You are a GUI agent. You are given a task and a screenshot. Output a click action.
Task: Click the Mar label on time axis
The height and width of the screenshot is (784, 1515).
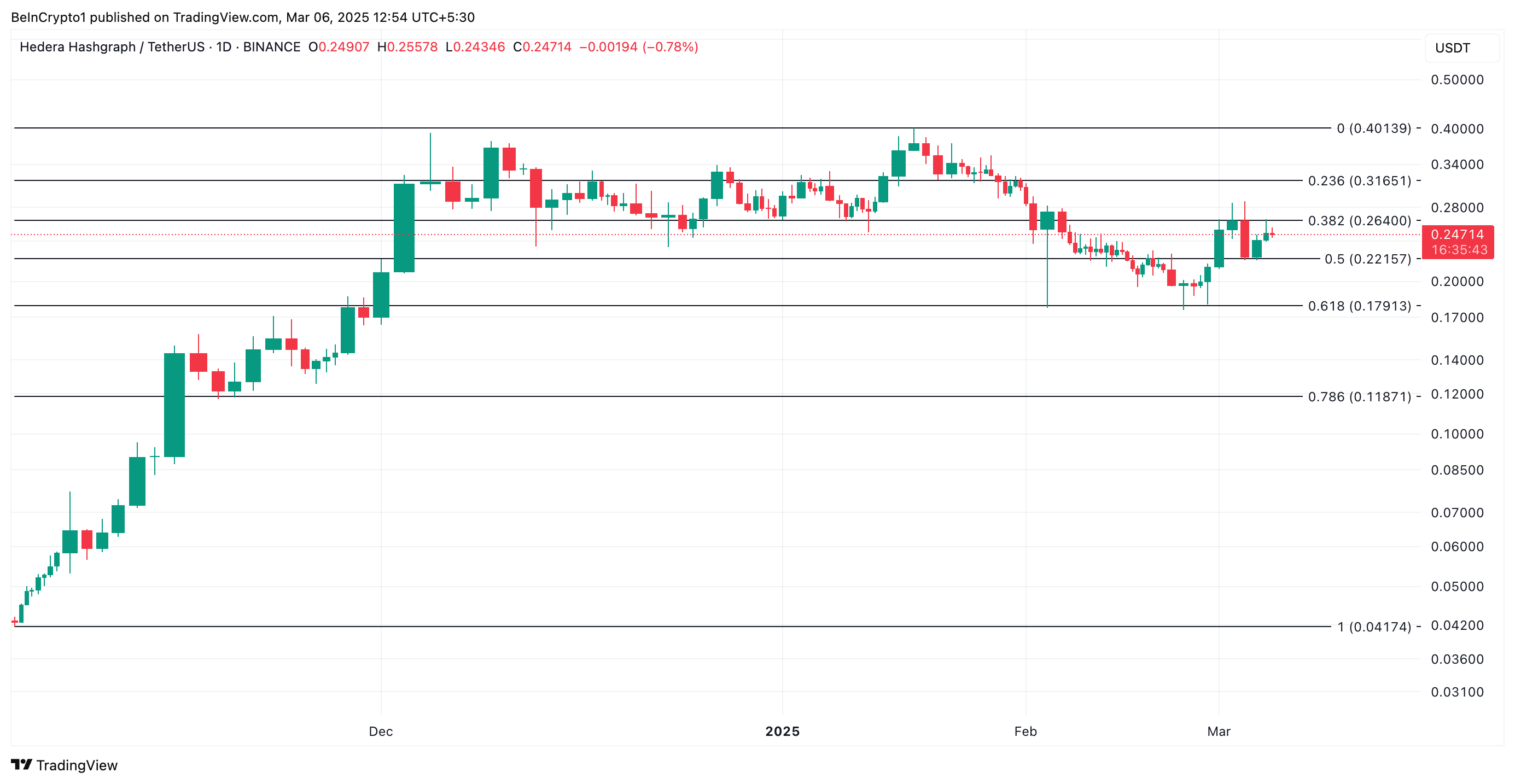[x=1219, y=731]
